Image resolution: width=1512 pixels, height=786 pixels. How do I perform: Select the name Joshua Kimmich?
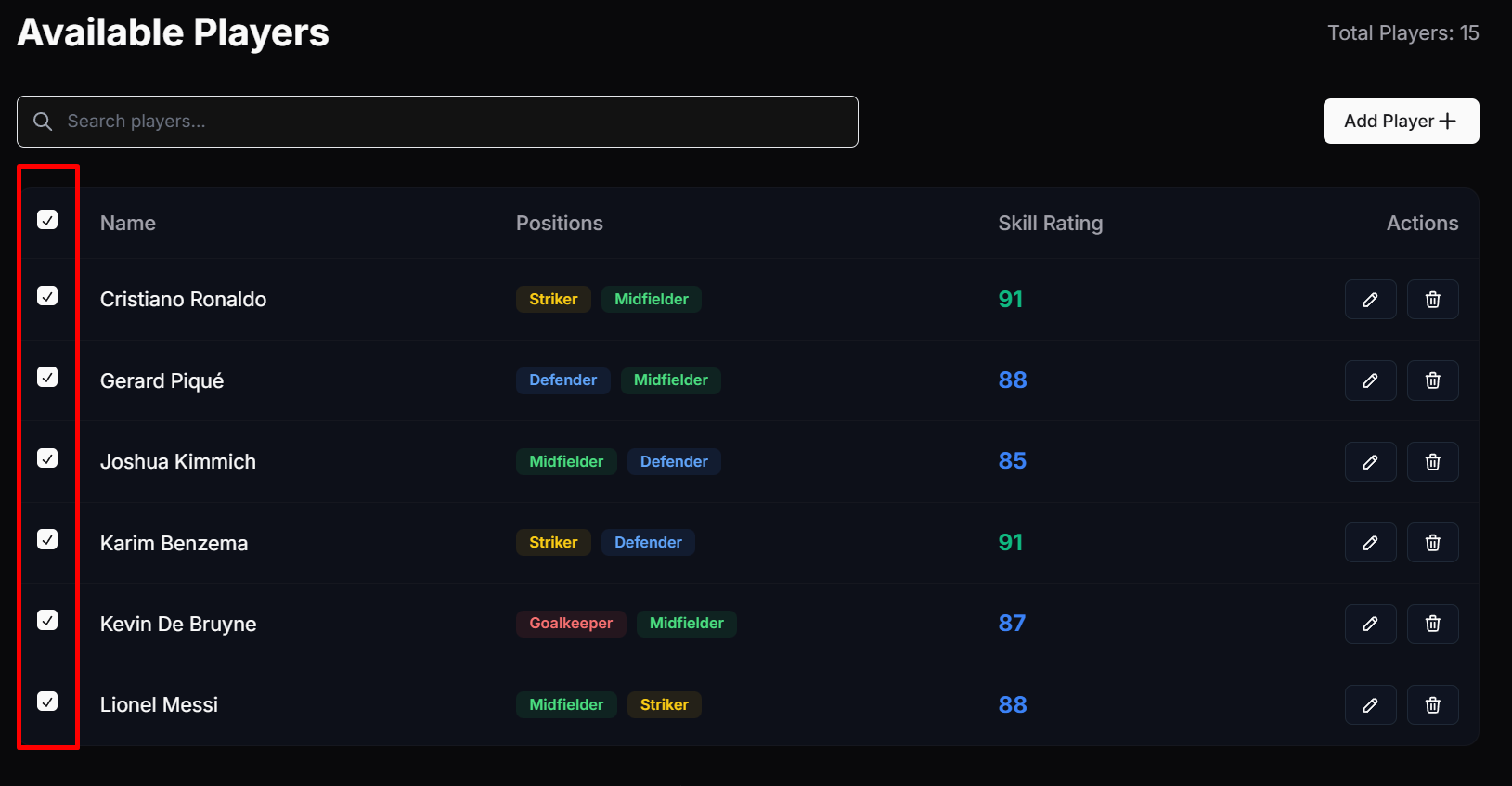[x=178, y=461]
